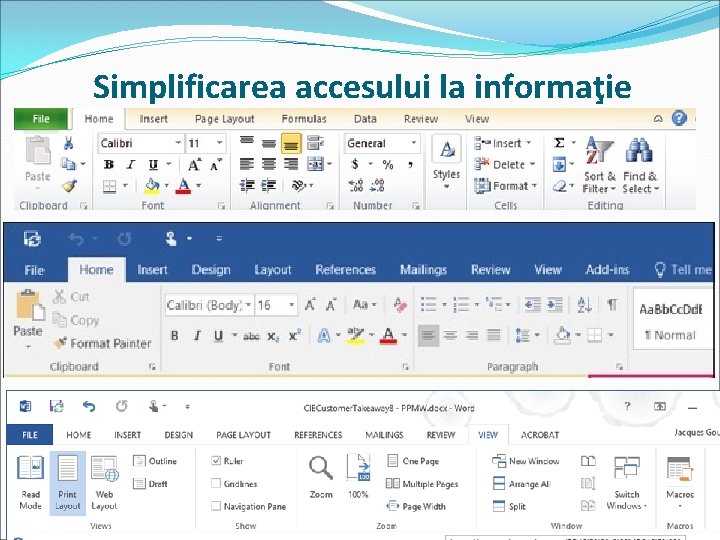Toggle the Ruler checkbox
Image resolution: width=720 pixels, height=540 pixels.
[x=216, y=460]
